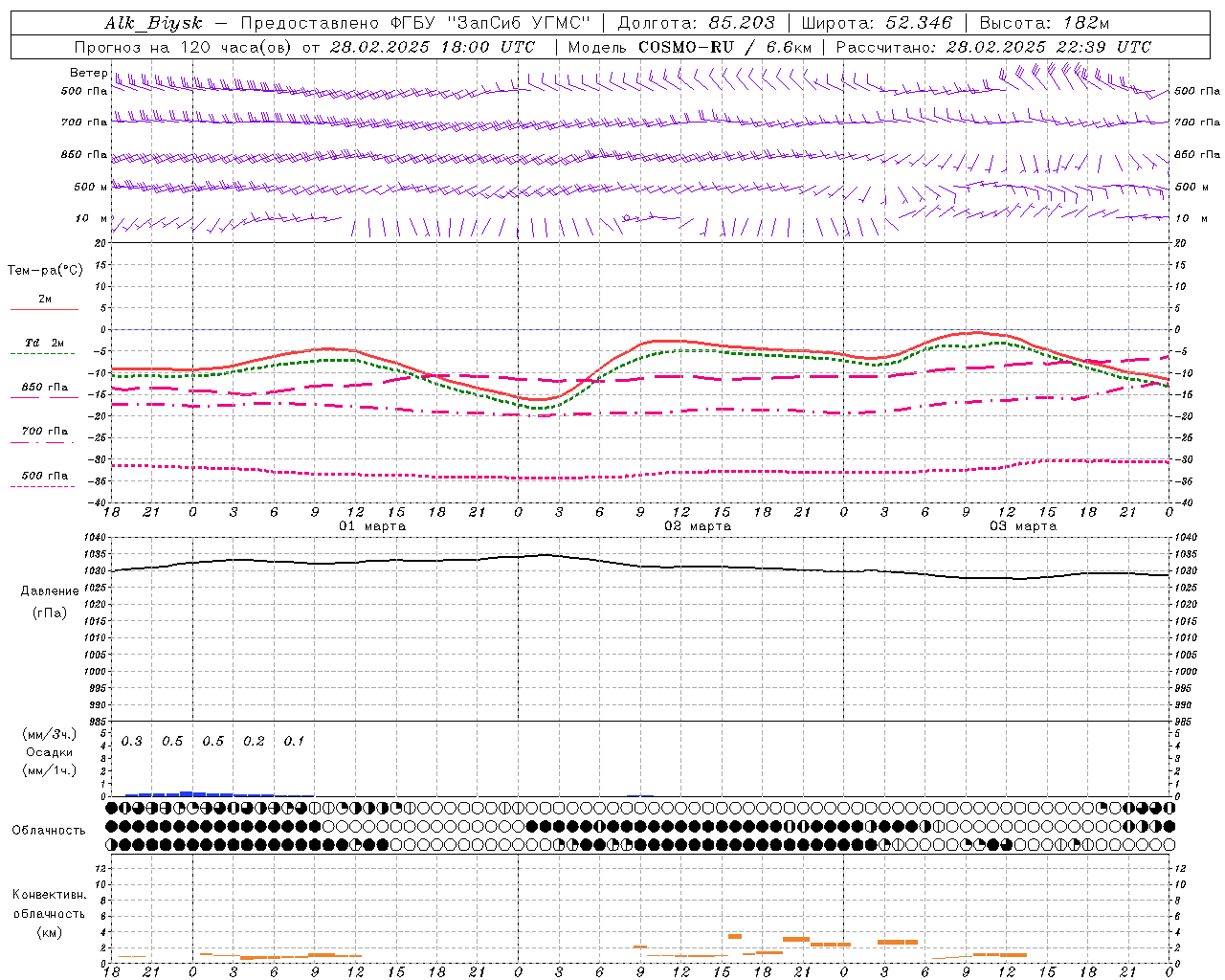Click the "02 марта" date label
Viewport: 1225px width, 980px height.
pyautogui.click(x=698, y=526)
